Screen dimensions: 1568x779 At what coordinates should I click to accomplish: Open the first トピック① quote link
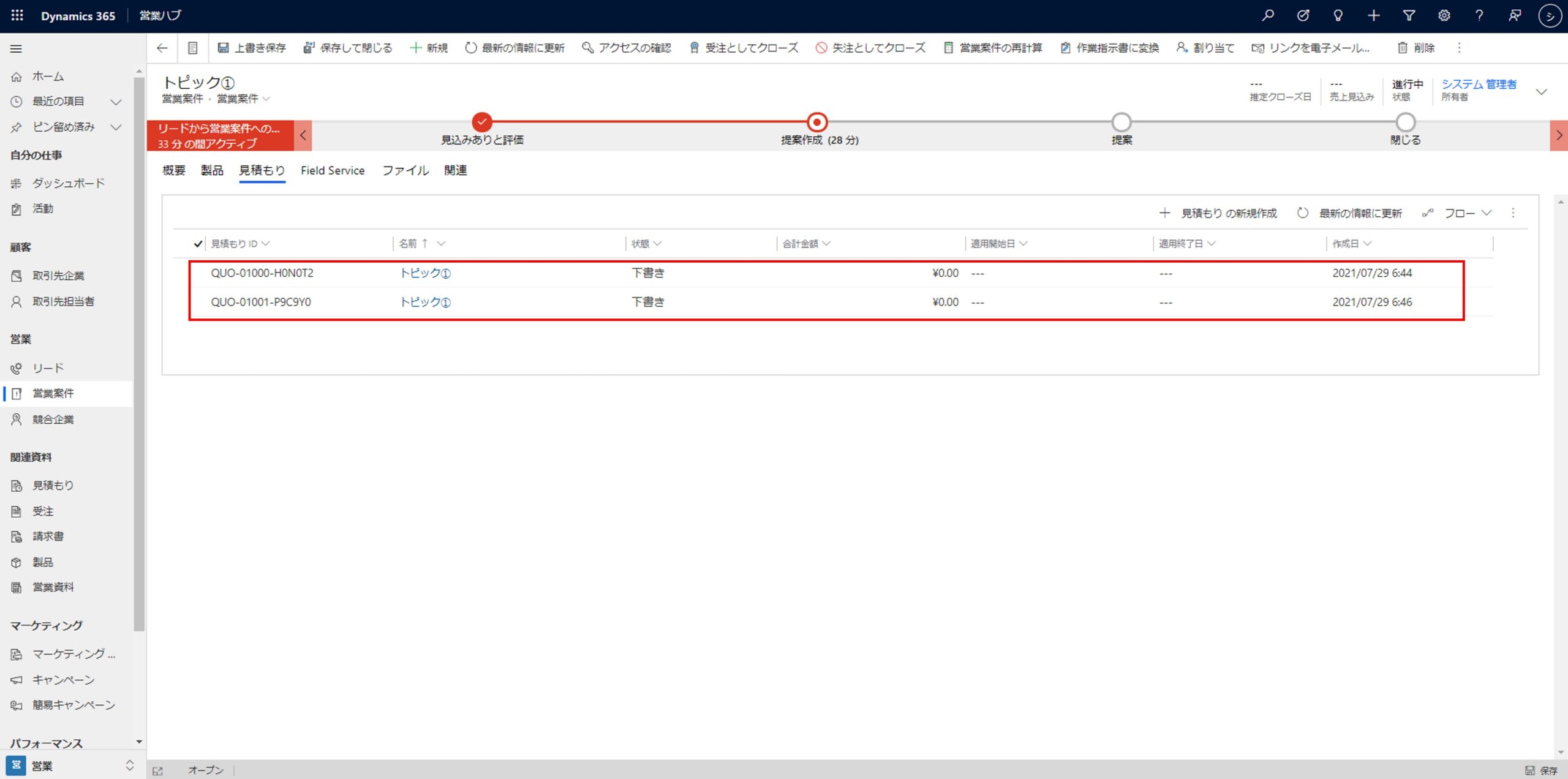(x=425, y=273)
